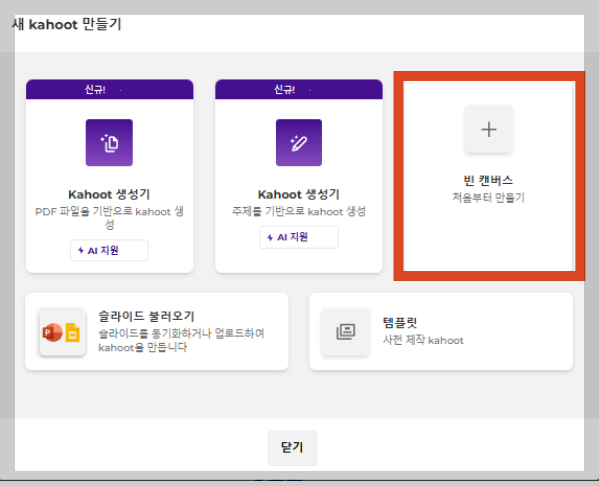The width and height of the screenshot is (599, 486).
Task: Open the 빈 캔버스 card title
Action: click(x=488, y=180)
